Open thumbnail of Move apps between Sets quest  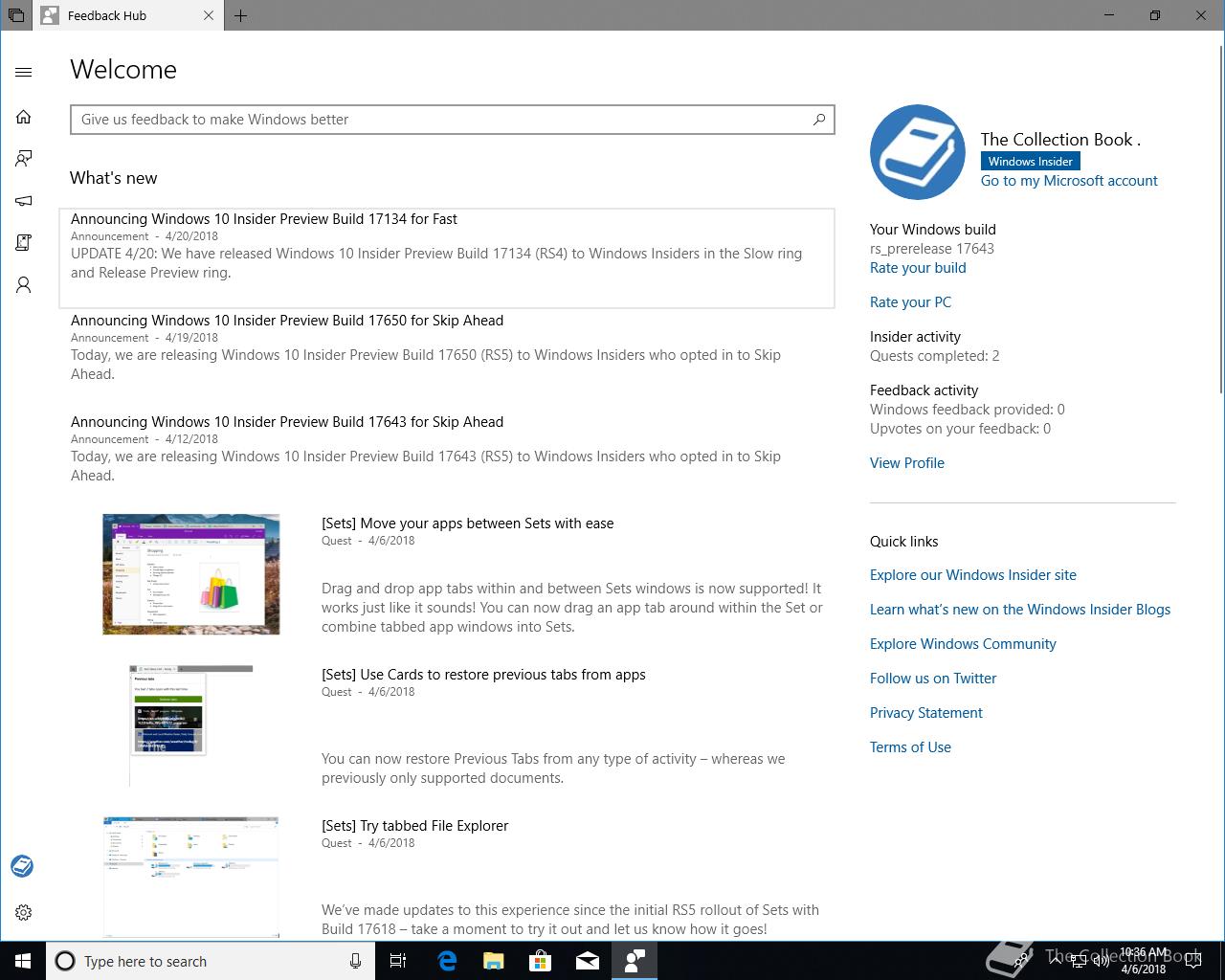[x=191, y=574]
